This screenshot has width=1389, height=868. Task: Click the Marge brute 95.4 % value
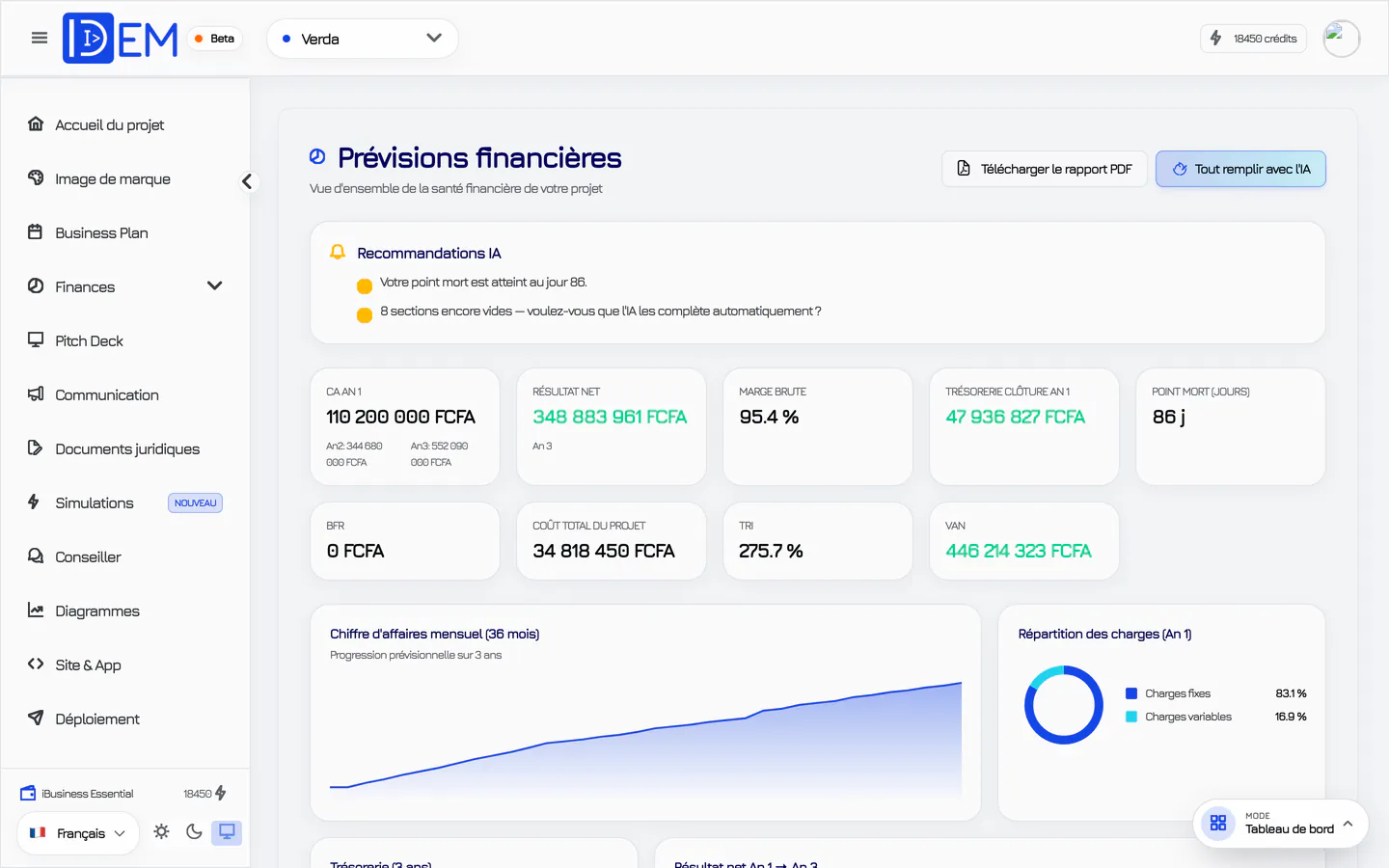769,417
